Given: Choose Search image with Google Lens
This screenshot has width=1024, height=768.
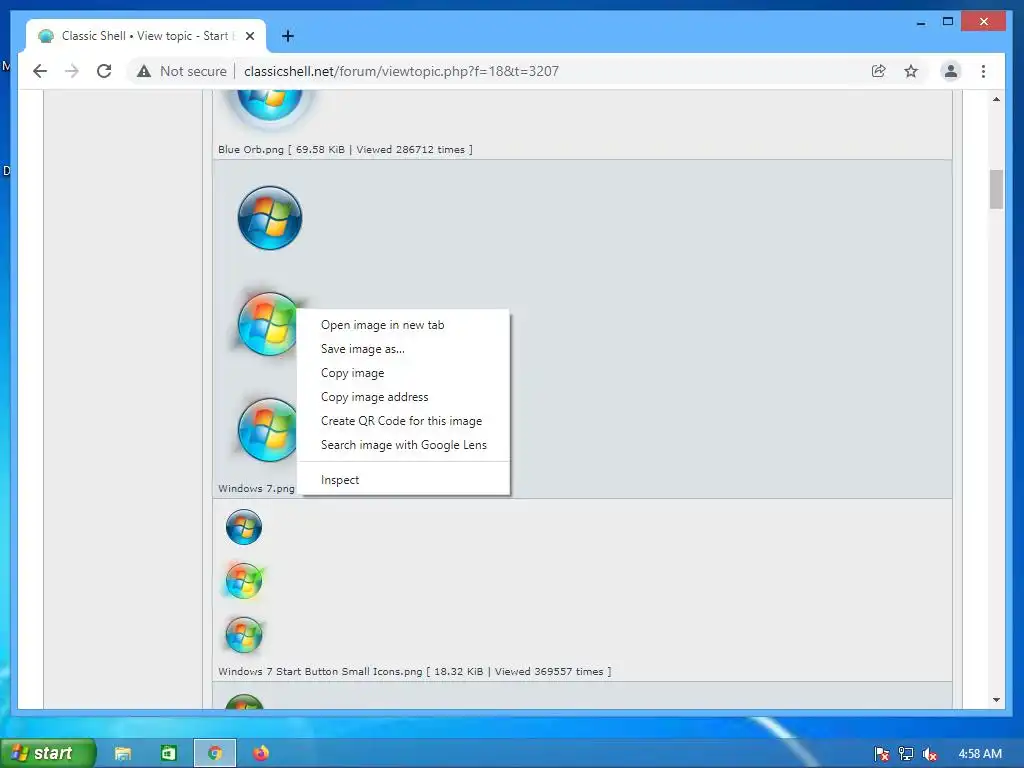Looking at the screenshot, I should [x=404, y=445].
